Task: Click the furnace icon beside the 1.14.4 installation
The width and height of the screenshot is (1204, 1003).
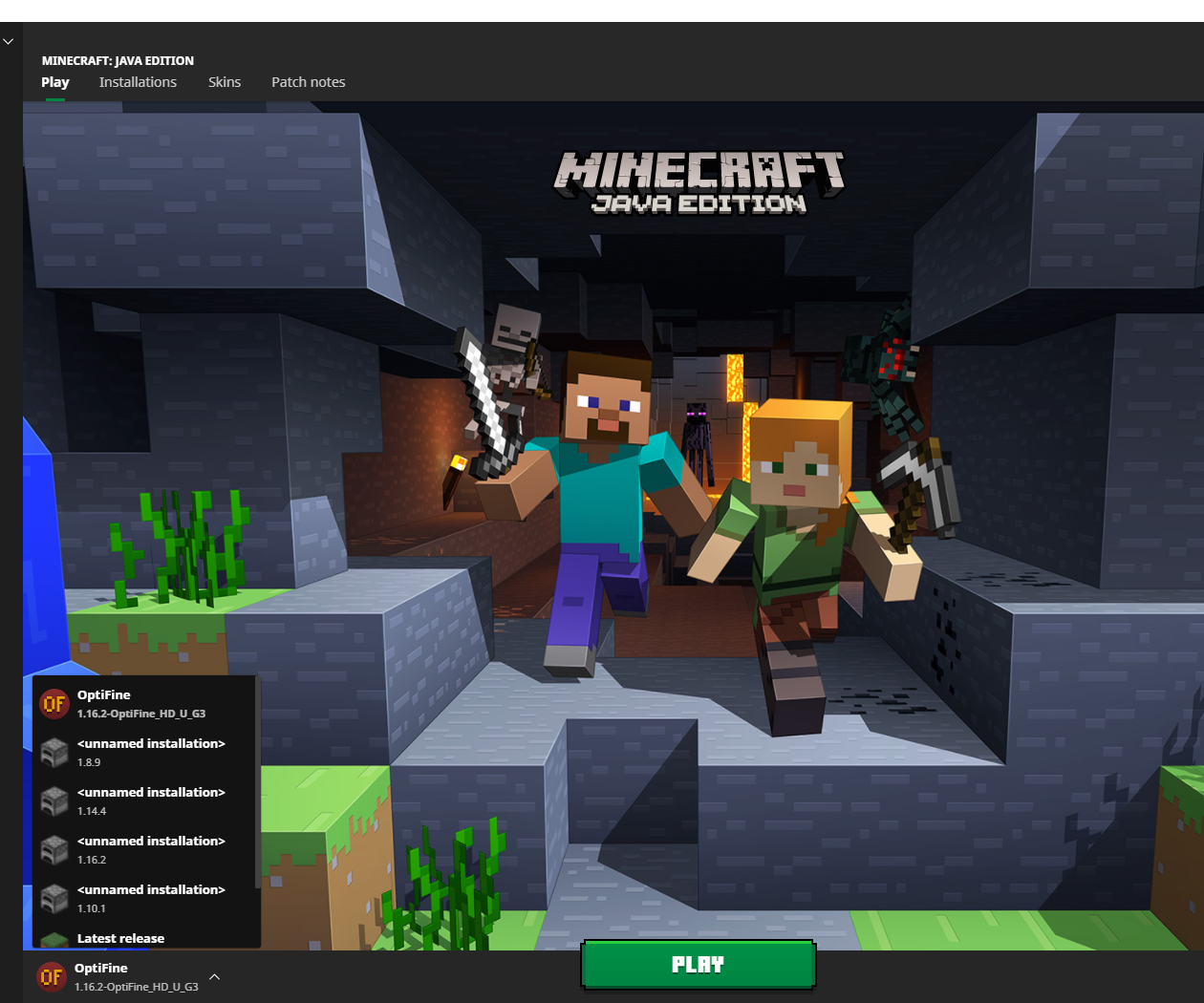Action: [x=54, y=801]
